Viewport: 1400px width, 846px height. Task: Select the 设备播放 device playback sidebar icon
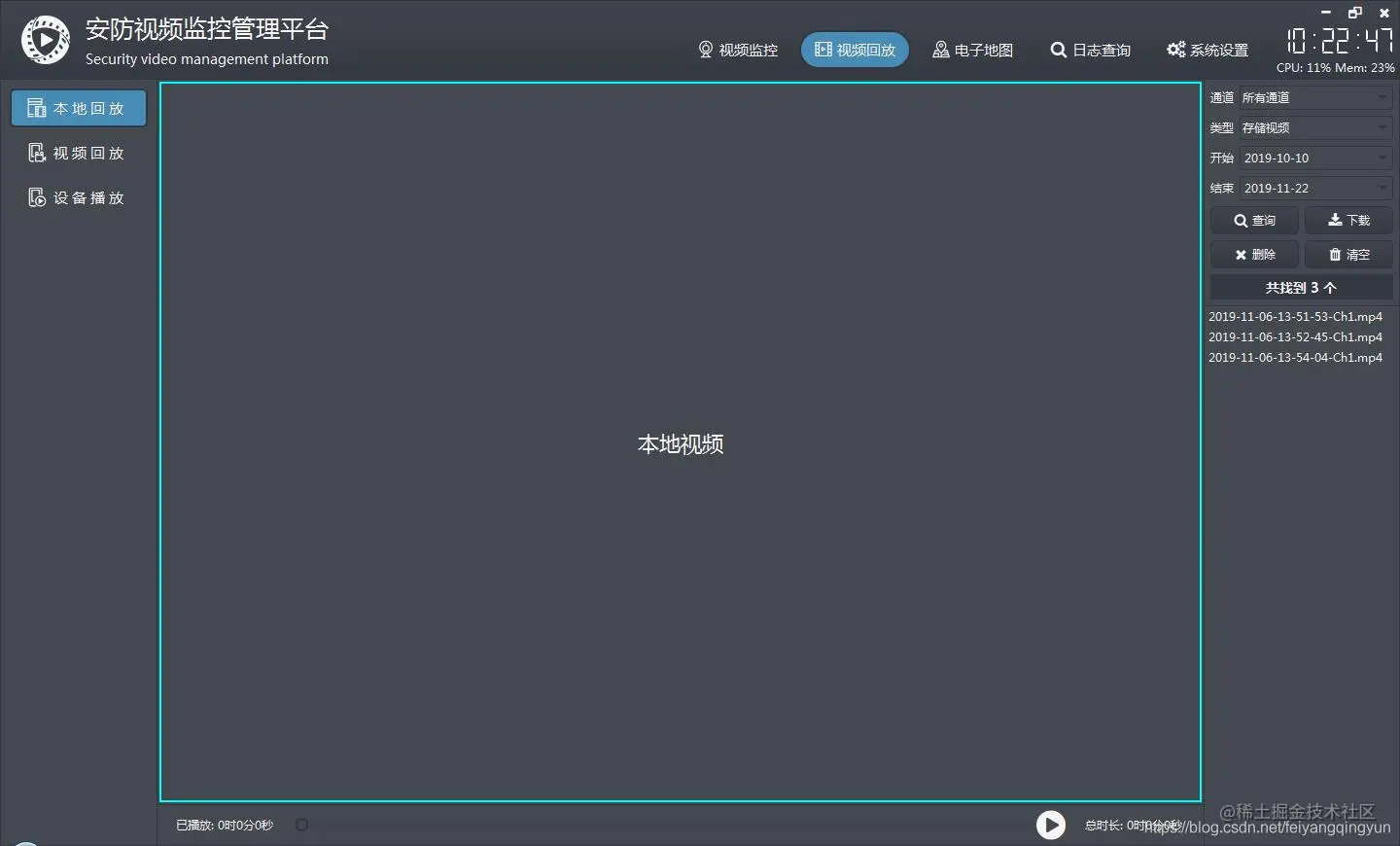click(36, 197)
